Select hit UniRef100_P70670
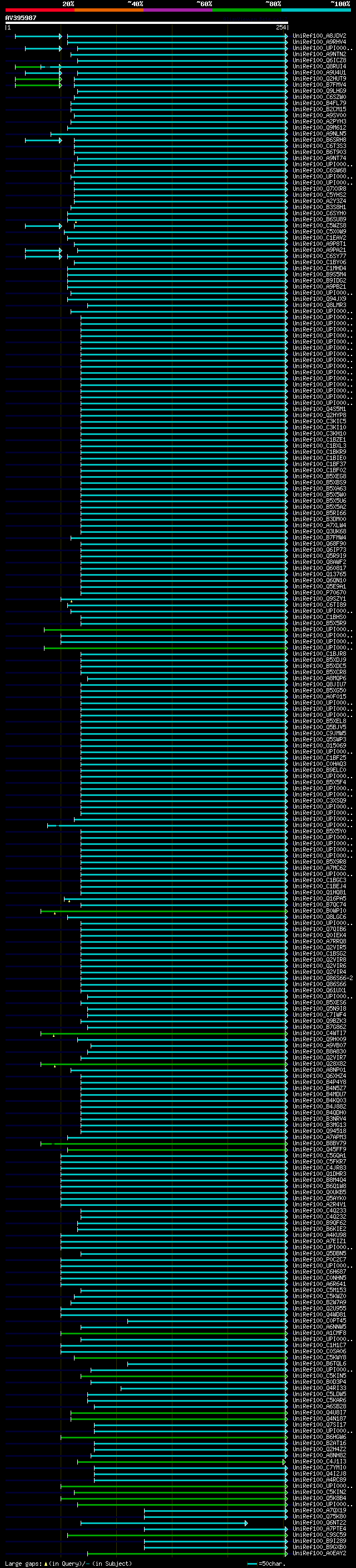Image resolution: width=356 pixels, height=1568 pixels. tap(319, 593)
